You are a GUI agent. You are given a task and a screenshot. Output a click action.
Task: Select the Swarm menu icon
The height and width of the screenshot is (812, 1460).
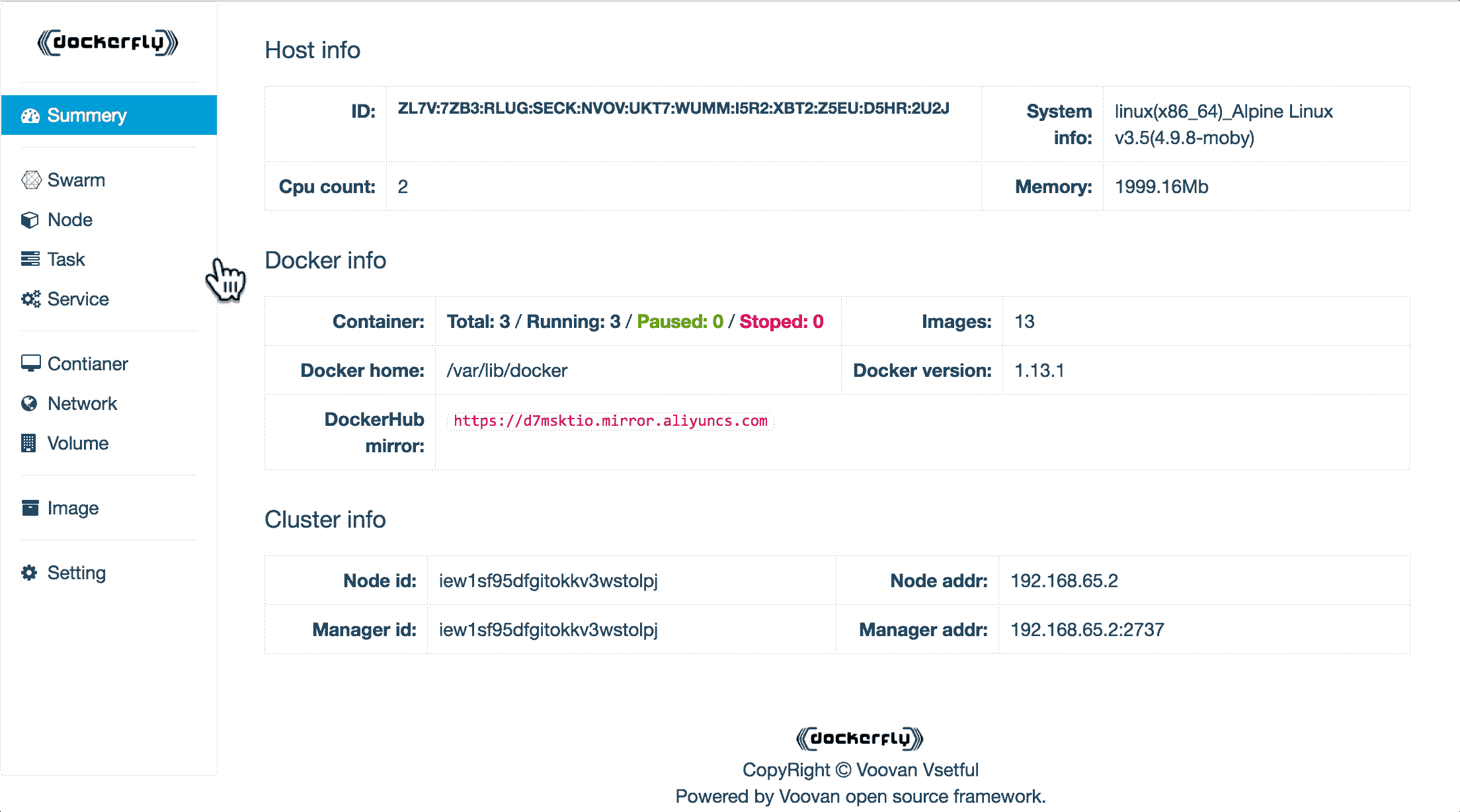pyautogui.click(x=31, y=180)
